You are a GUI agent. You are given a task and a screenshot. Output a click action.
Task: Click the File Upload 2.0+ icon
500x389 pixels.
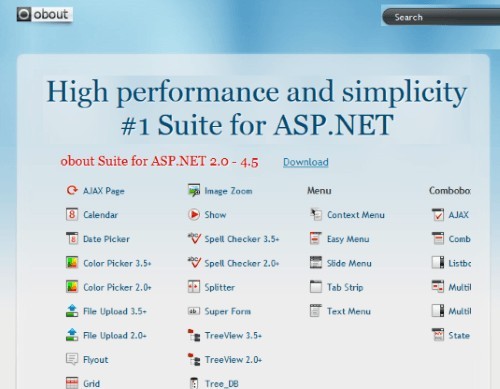click(x=72, y=335)
